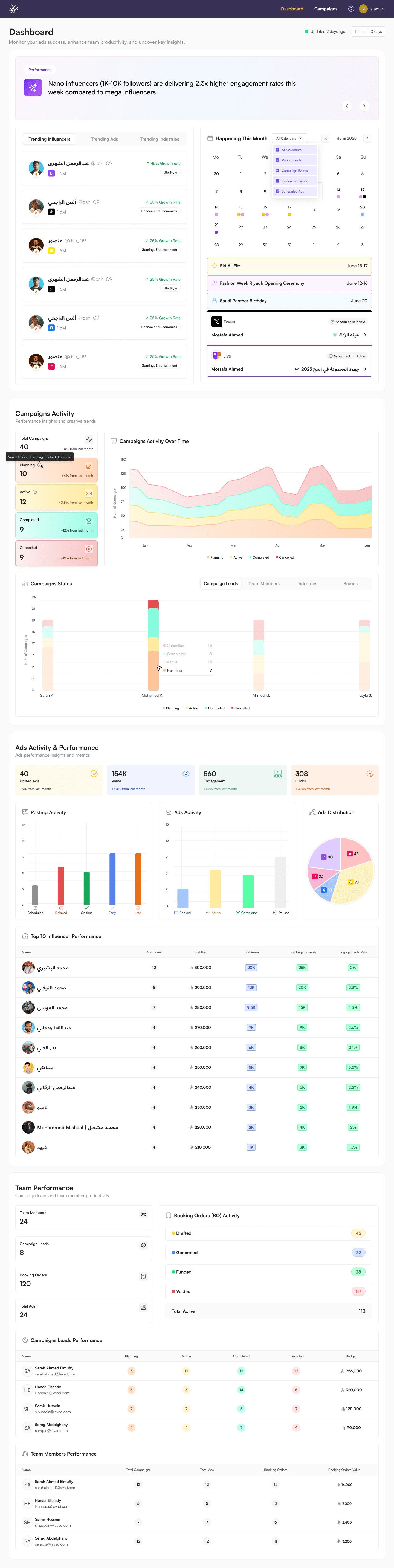Click the Booking Orders document icon
The image size is (394, 1568).
[143, 1276]
